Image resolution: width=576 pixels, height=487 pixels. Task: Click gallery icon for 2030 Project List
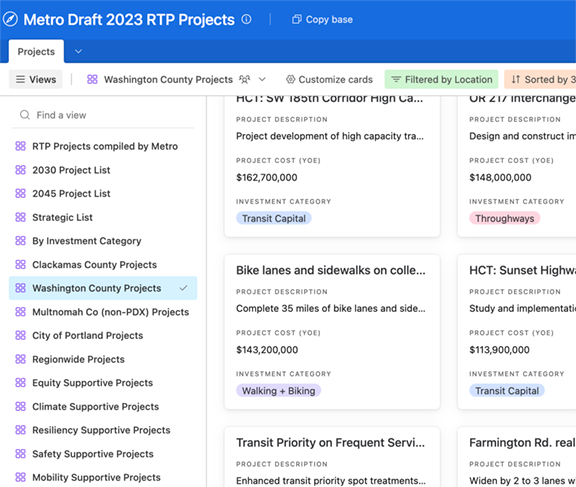(21, 170)
